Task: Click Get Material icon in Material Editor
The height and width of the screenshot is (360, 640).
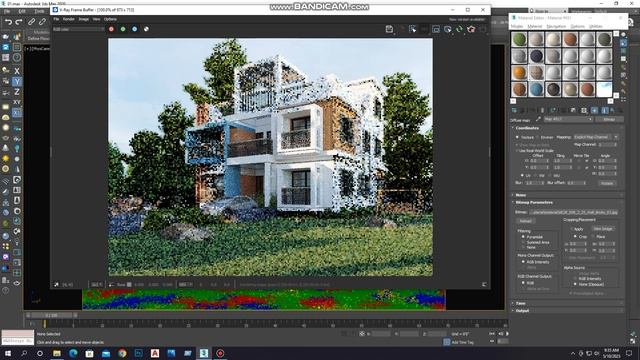Action: (x=514, y=110)
